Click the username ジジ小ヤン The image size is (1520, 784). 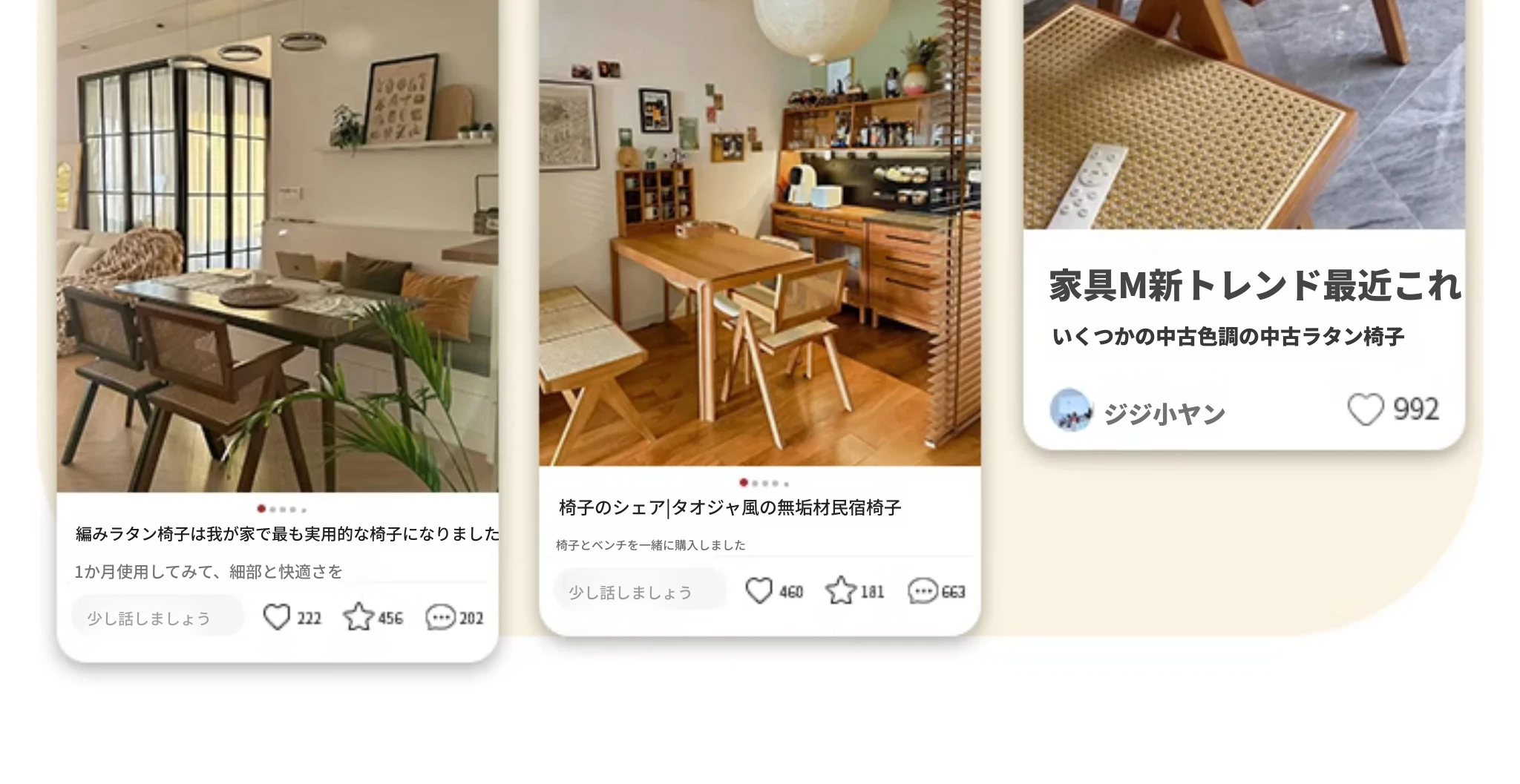coord(1164,413)
